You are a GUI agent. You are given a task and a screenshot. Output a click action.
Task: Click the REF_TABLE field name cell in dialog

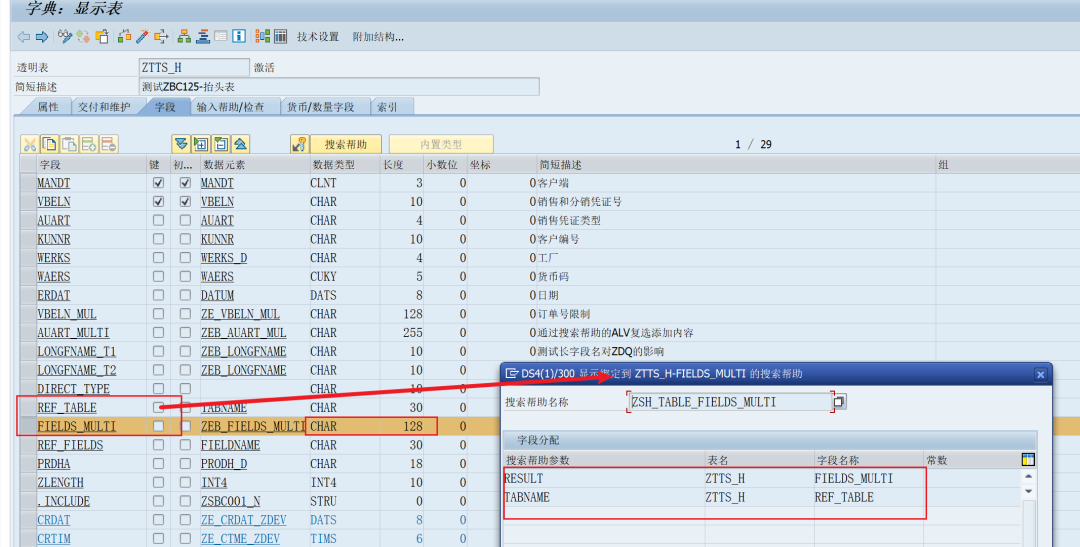point(868,497)
